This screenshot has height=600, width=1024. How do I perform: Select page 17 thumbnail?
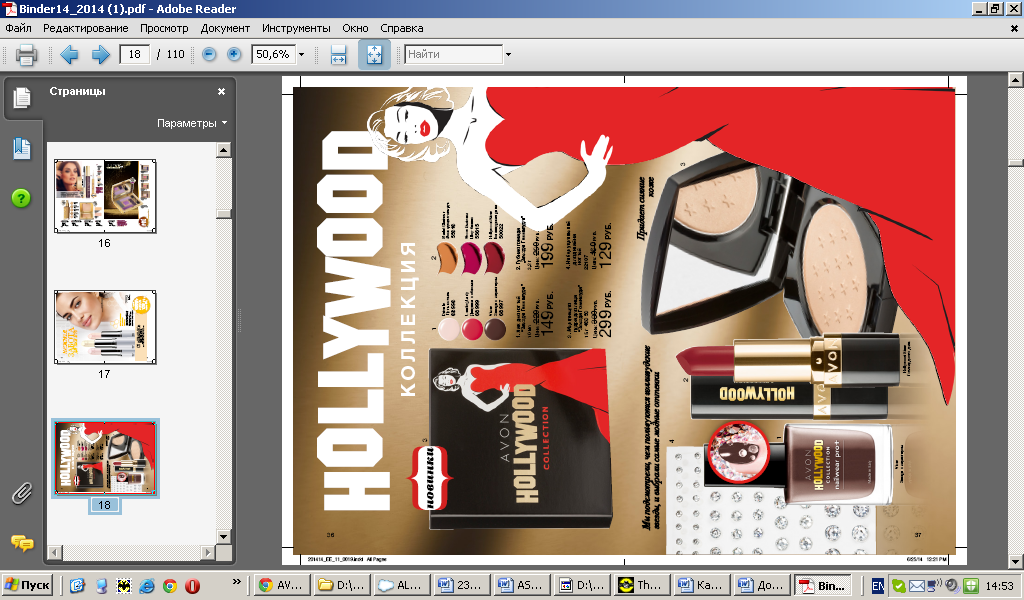tap(105, 327)
